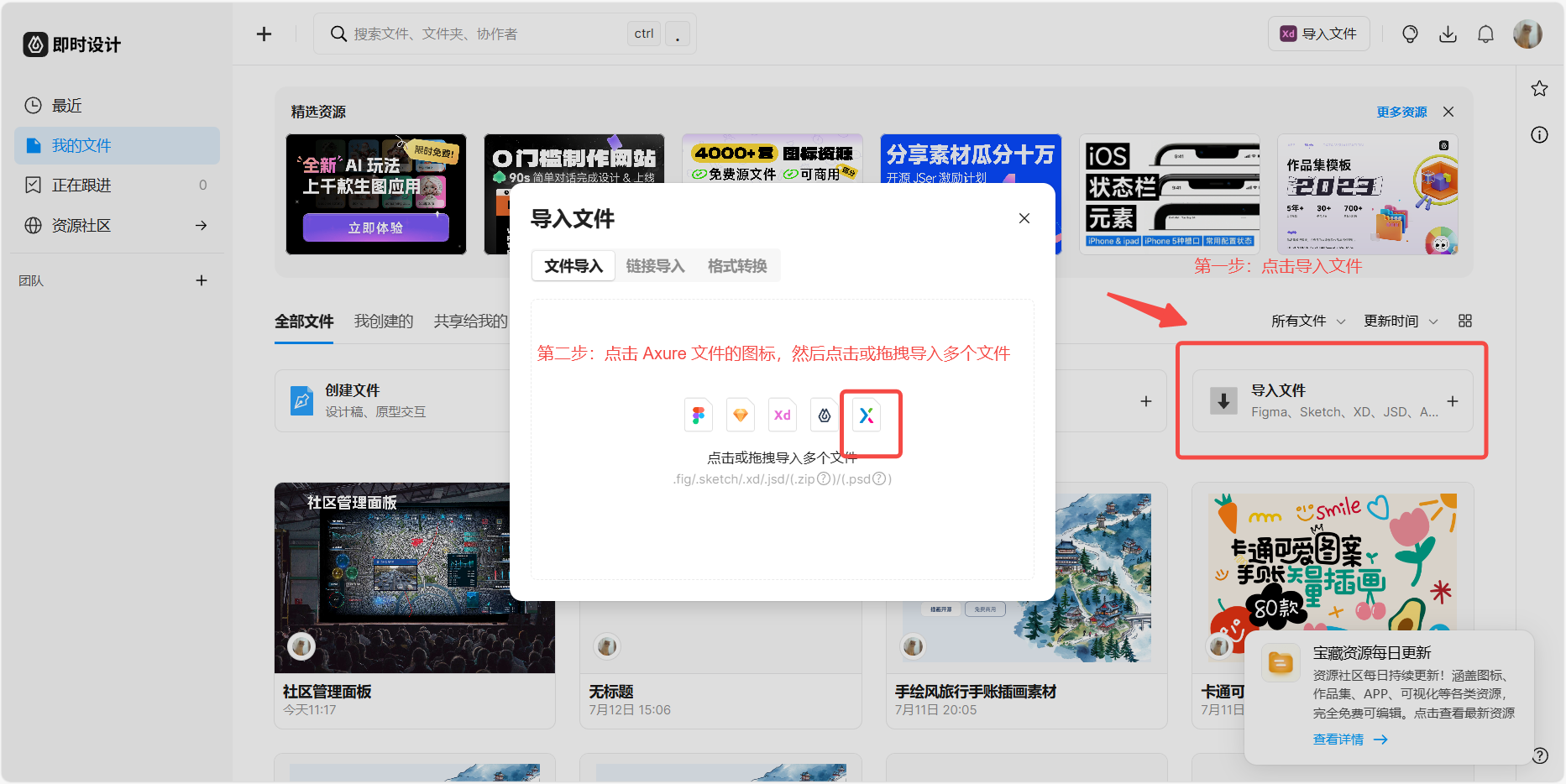Switch to the 共享给我的 tab
1566x784 pixels.
pyautogui.click(x=471, y=321)
